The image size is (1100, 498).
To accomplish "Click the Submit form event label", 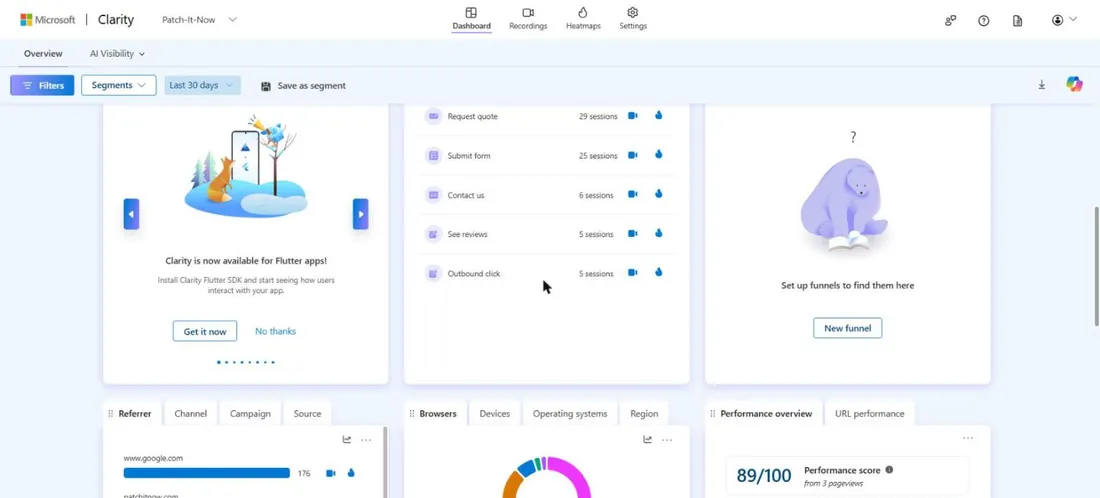I will (469, 156).
